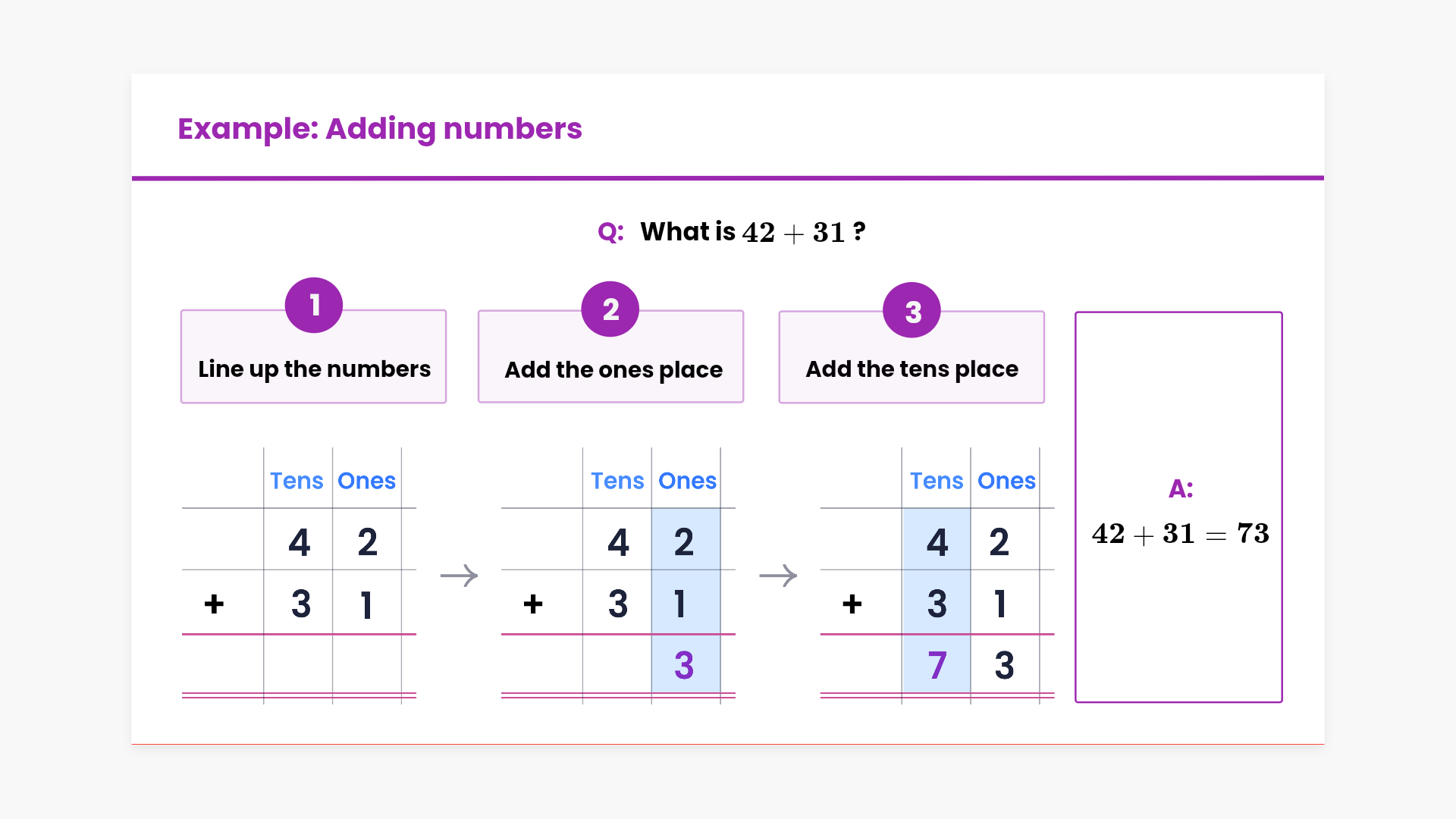The height and width of the screenshot is (819, 1456).
Task: Click the purple step 1 circle badge
Action: (314, 306)
